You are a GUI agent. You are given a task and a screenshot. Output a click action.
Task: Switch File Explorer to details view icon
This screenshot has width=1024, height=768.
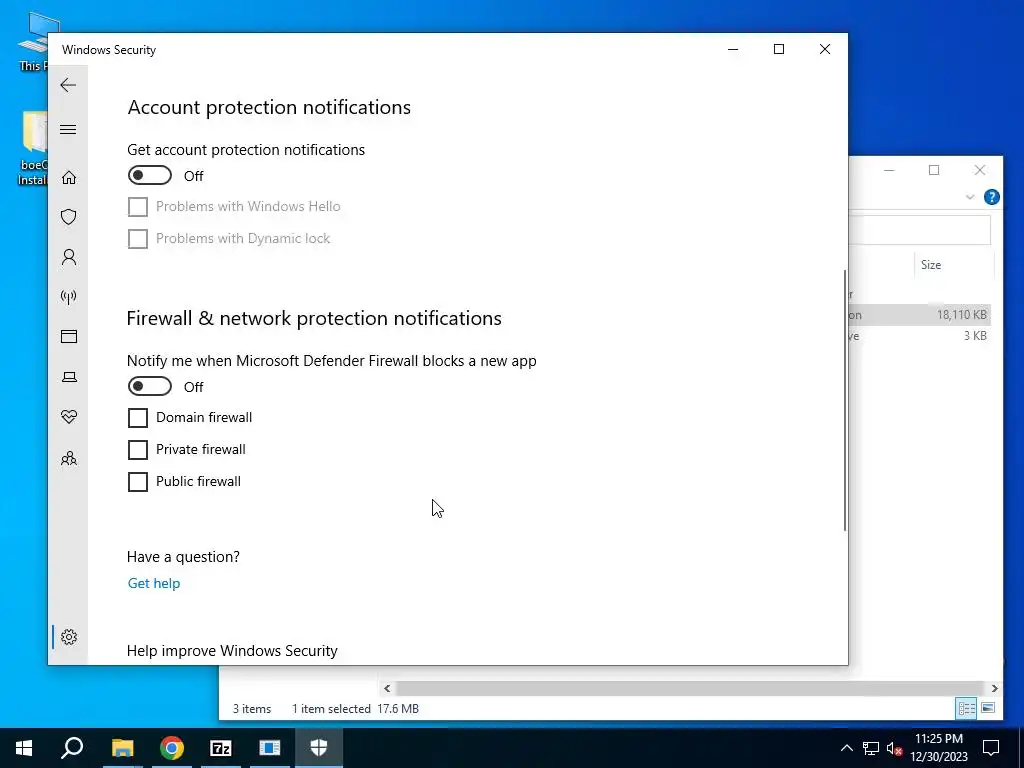click(x=967, y=709)
